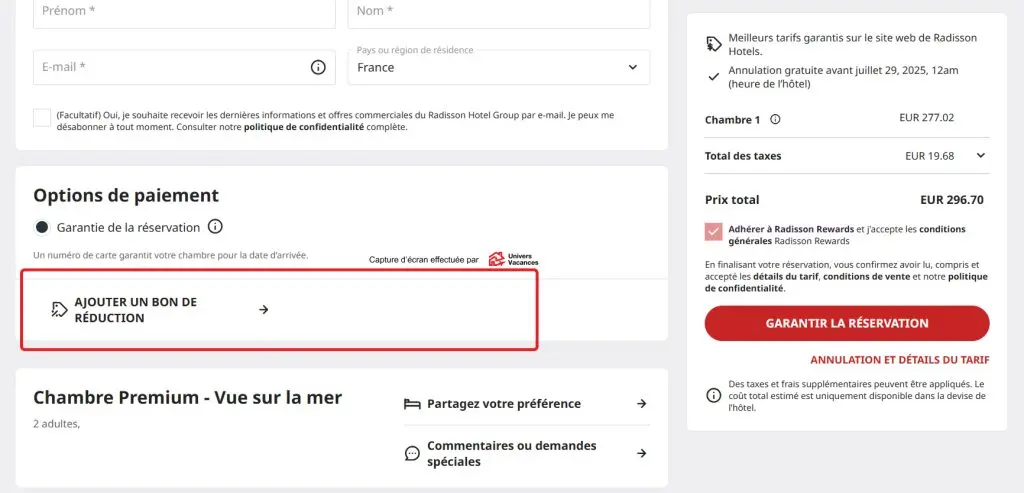Click the speech bubble comments icon
Viewport: 1024px width, 493px height.
point(412,453)
